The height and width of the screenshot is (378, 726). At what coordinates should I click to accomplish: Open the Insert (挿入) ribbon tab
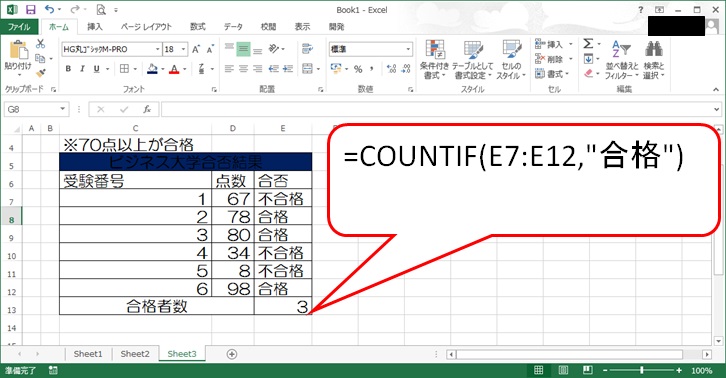pos(95,27)
